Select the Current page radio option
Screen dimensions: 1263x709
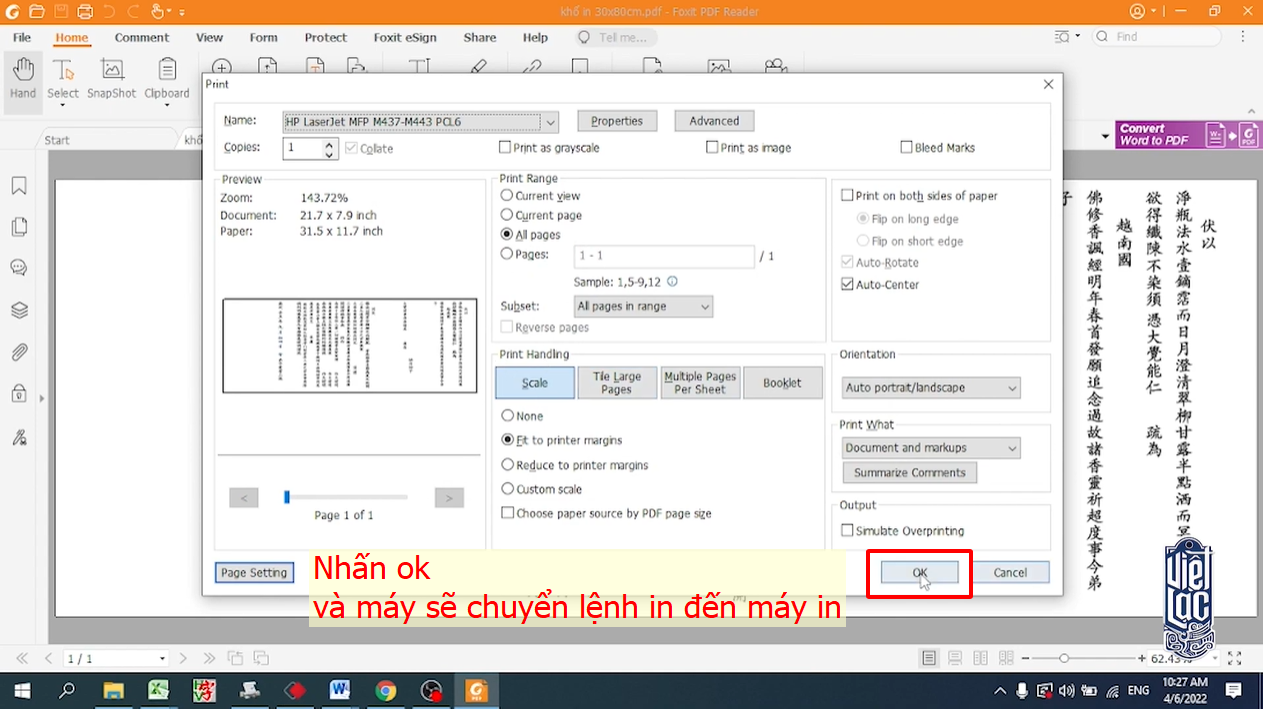pos(507,215)
